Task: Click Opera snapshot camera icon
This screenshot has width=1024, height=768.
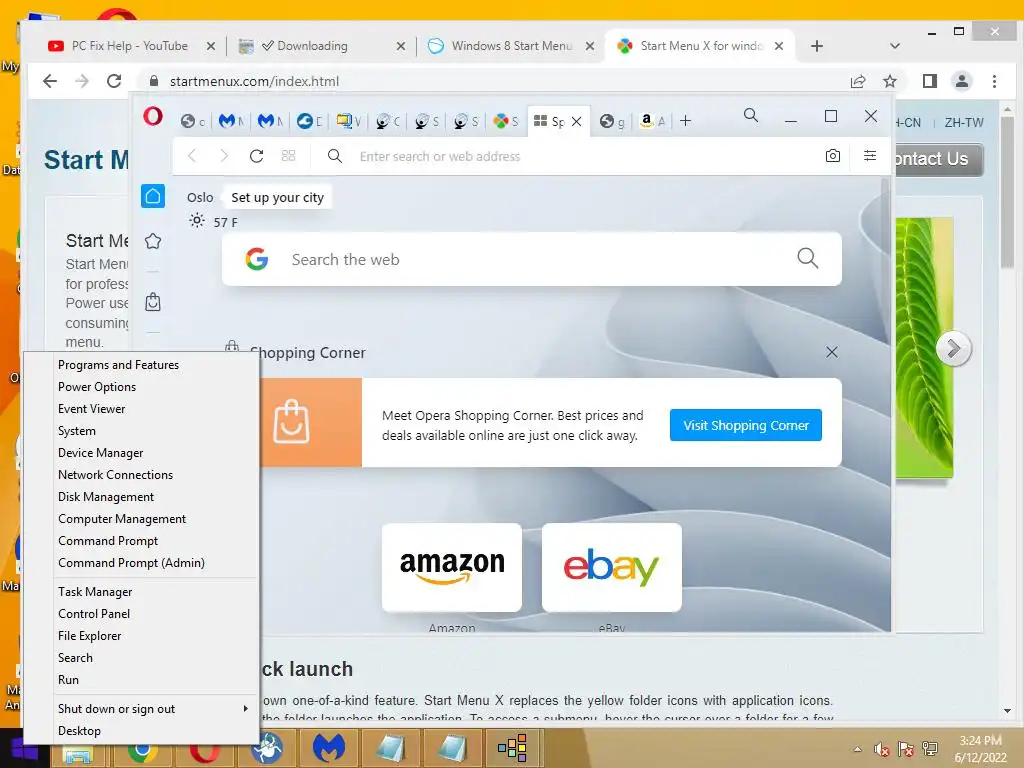Action: point(833,156)
